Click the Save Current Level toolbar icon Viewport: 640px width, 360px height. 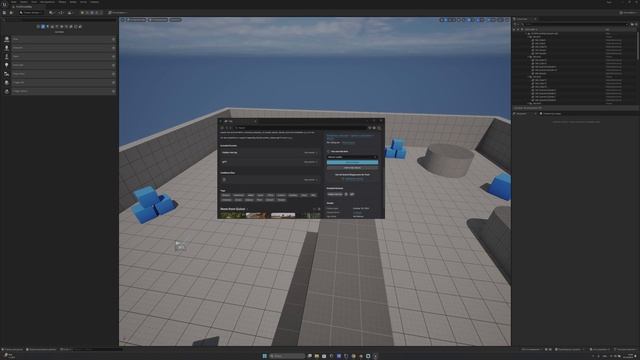point(4,13)
